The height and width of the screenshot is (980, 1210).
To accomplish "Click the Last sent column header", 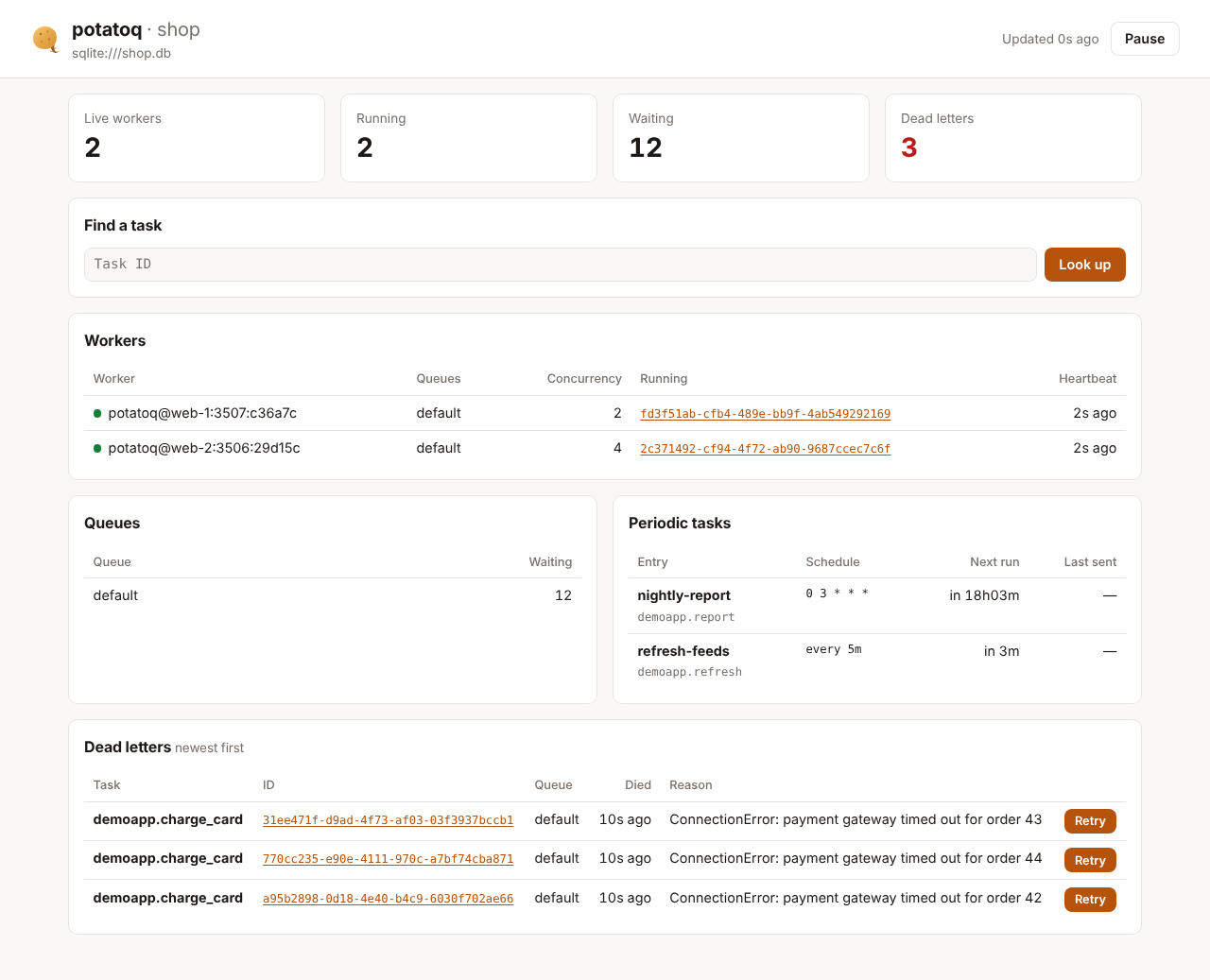I will (1090, 561).
